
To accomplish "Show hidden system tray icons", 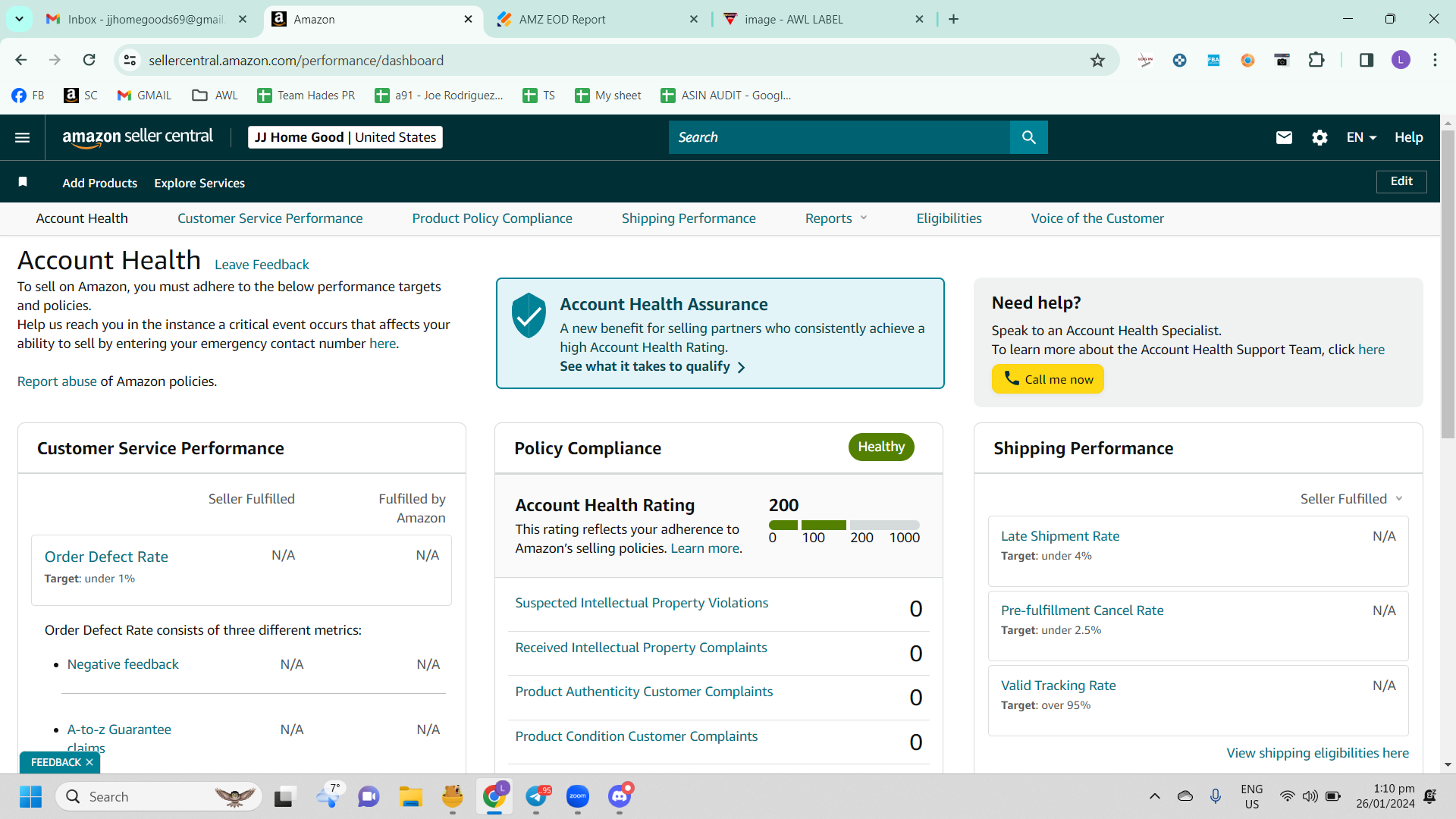I will click(x=1154, y=796).
